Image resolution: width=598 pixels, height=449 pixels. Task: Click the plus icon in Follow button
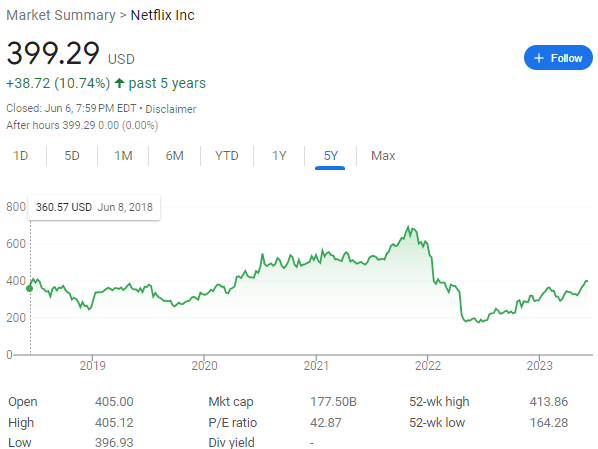[x=539, y=58]
